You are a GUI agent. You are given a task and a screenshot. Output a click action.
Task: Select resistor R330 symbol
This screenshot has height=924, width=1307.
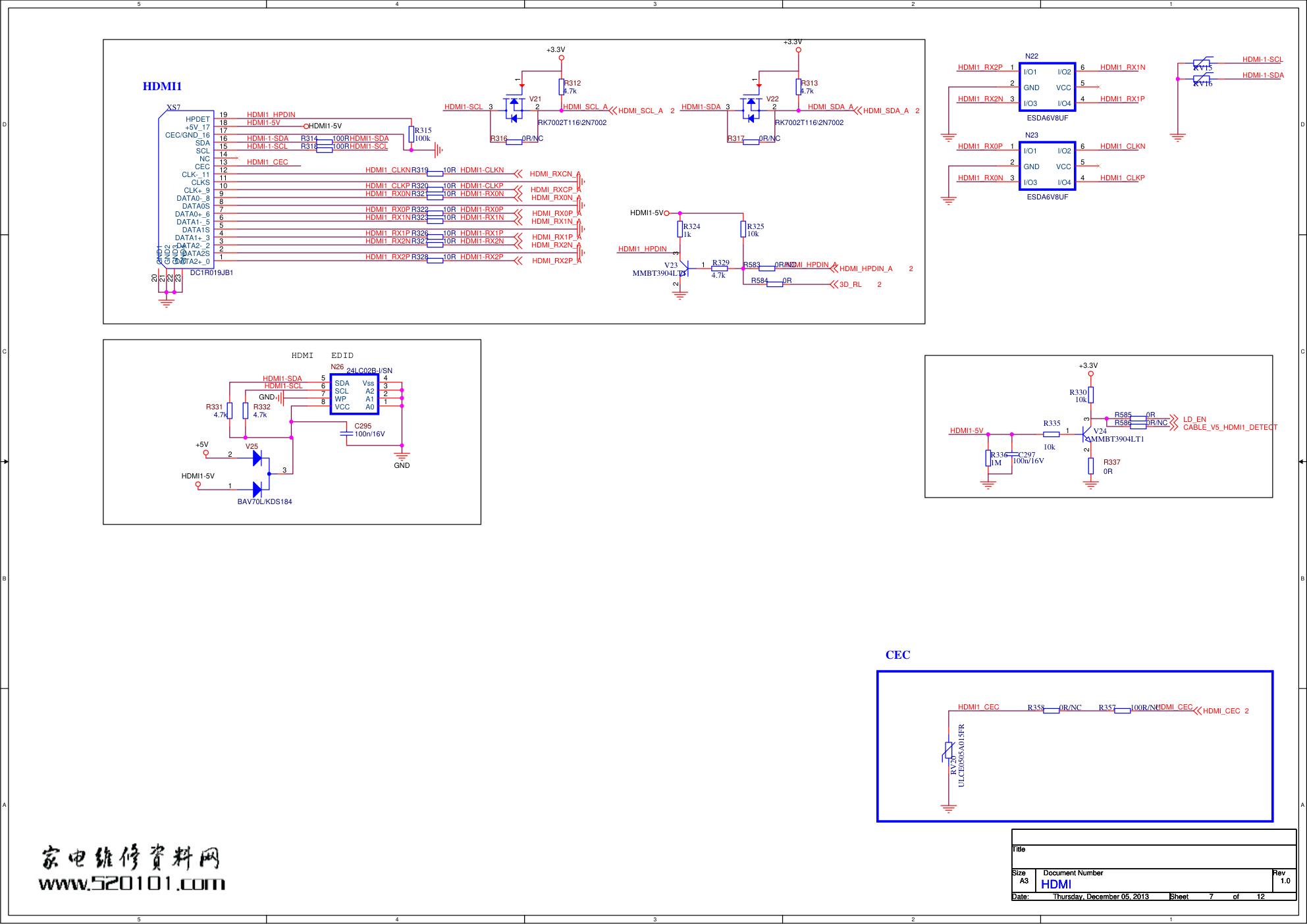click(1090, 395)
